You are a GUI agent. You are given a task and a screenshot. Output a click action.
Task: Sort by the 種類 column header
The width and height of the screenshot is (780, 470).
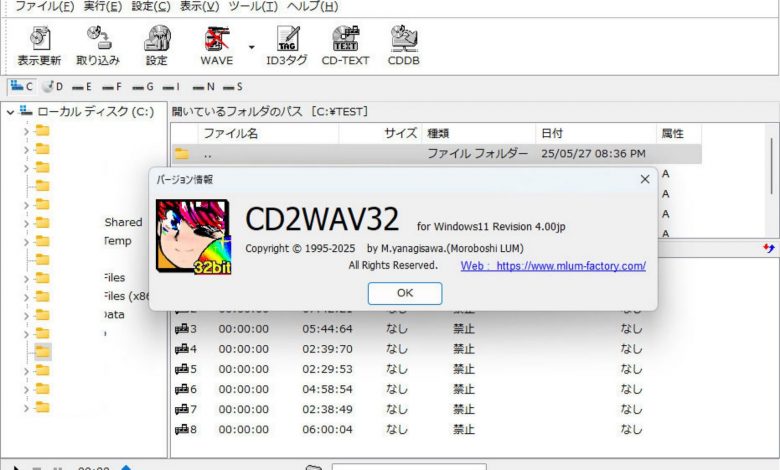[x=479, y=133]
